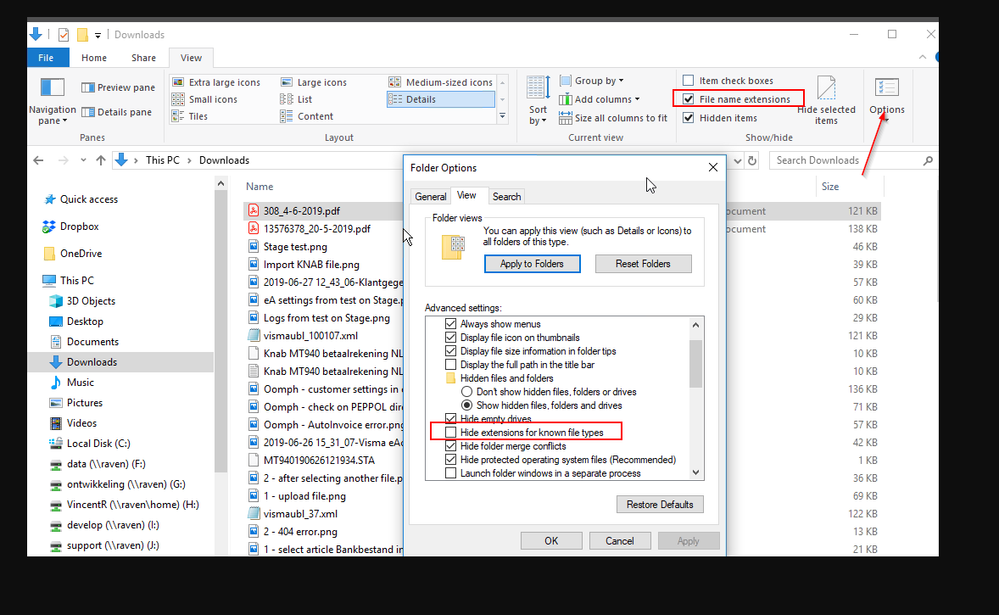Select file MT940190626121934.STA

319,460
